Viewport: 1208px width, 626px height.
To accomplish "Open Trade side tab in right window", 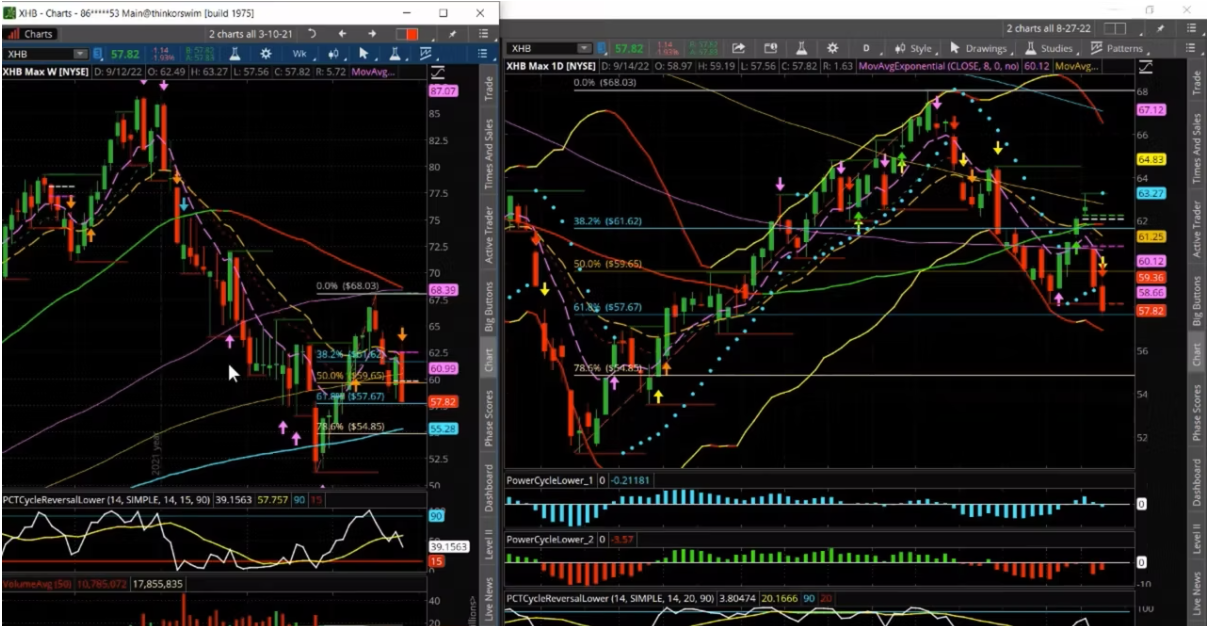I will [x=1198, y=83].
